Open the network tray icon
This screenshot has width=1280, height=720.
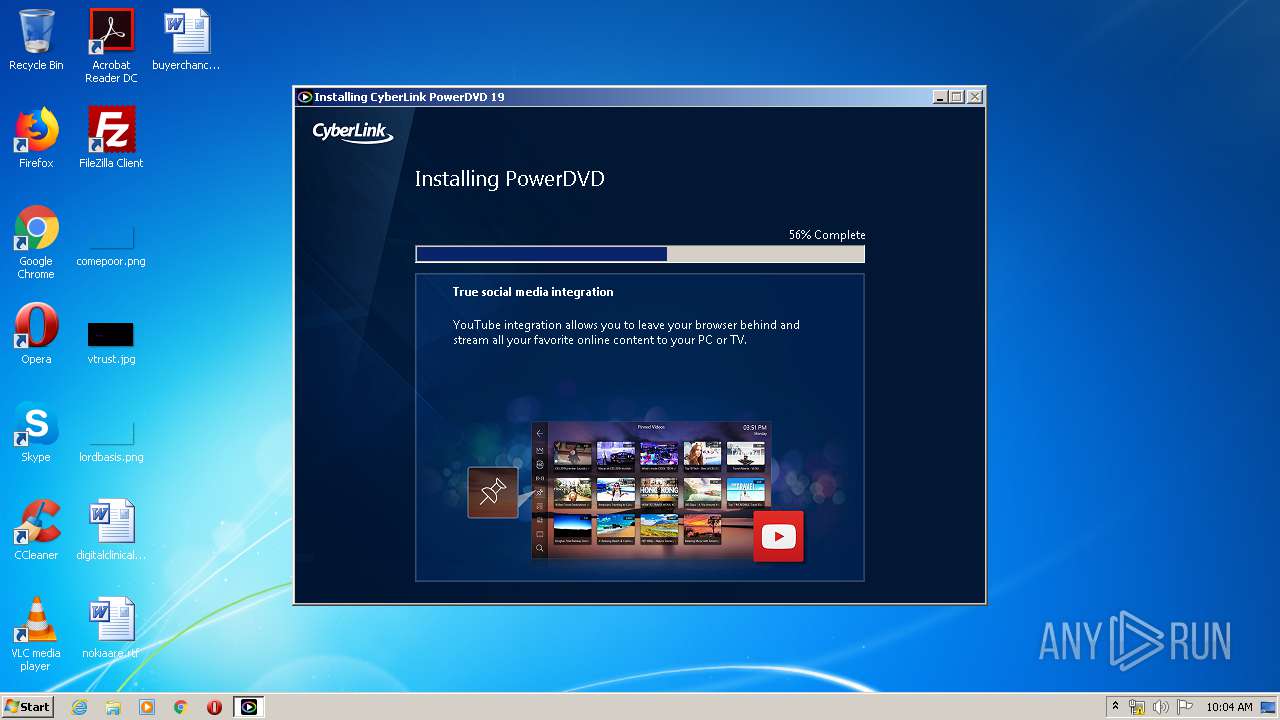(1137, 707)
